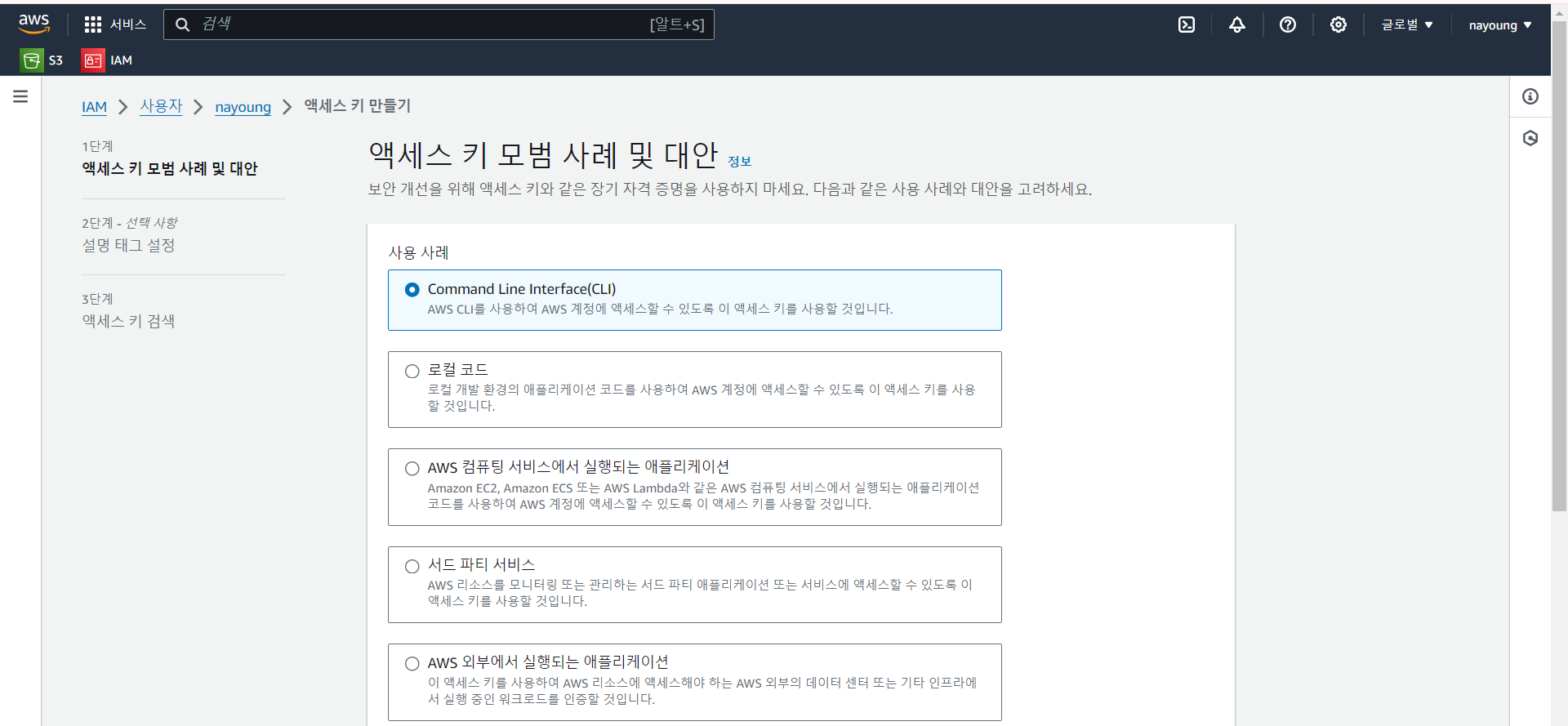Click the search magnifier icon
Viewport: 1568px width, 726px height.
[183, 24]
